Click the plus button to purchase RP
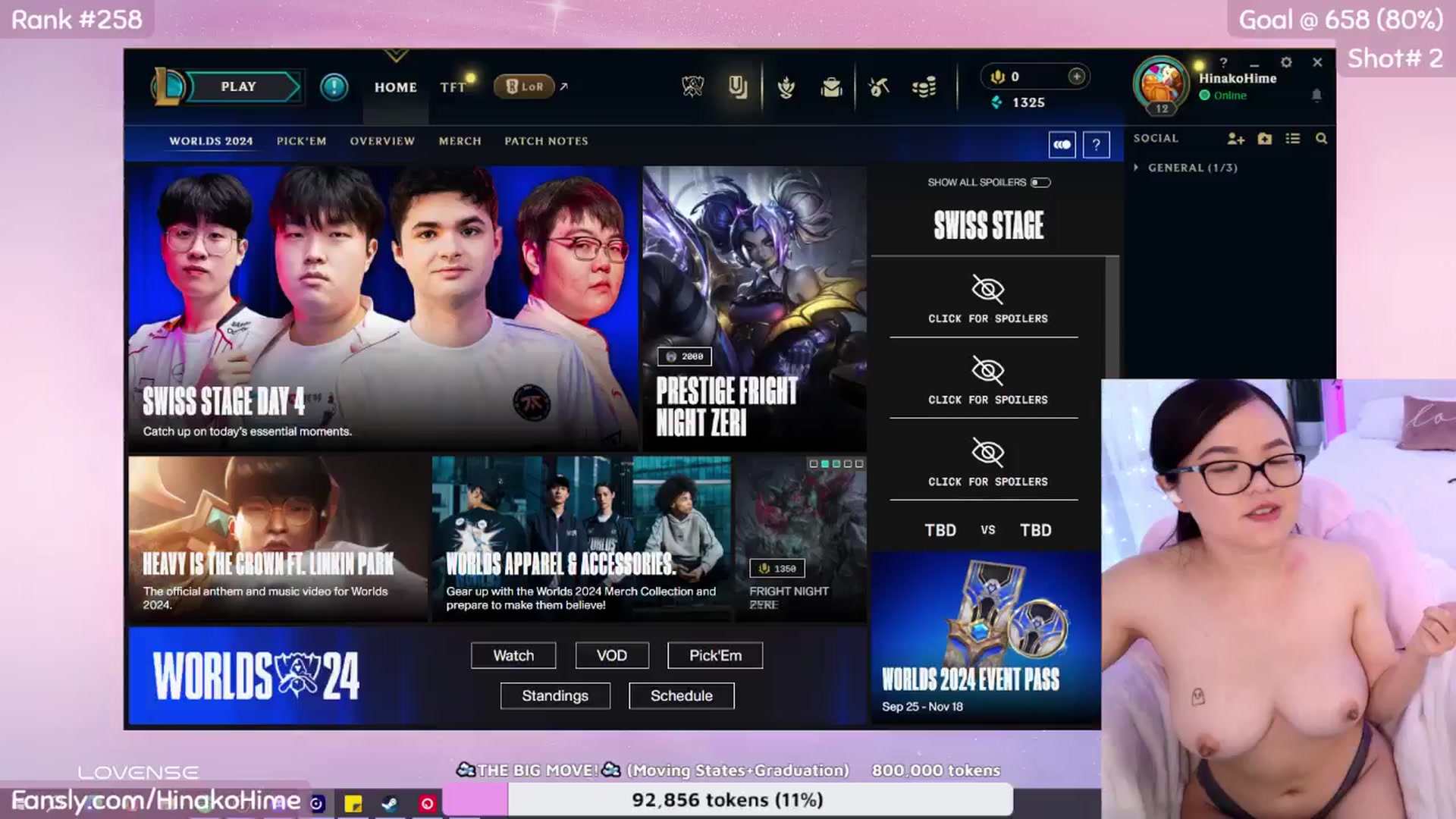The height and width of the screenshot is (819, 1456). click(1076, 76)
